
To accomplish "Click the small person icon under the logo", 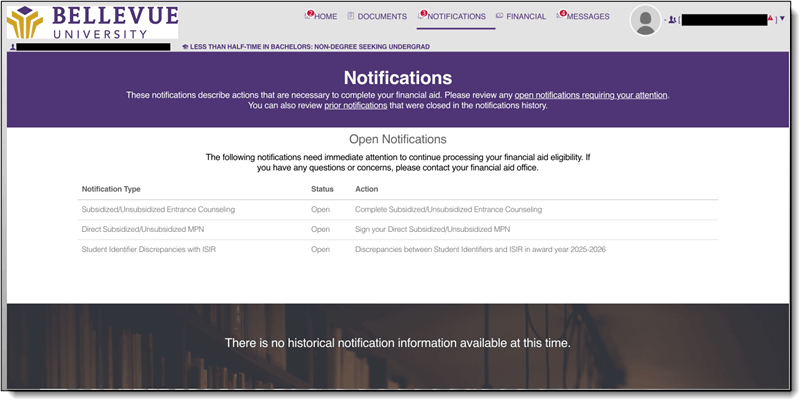I will (x=13, y=47).
